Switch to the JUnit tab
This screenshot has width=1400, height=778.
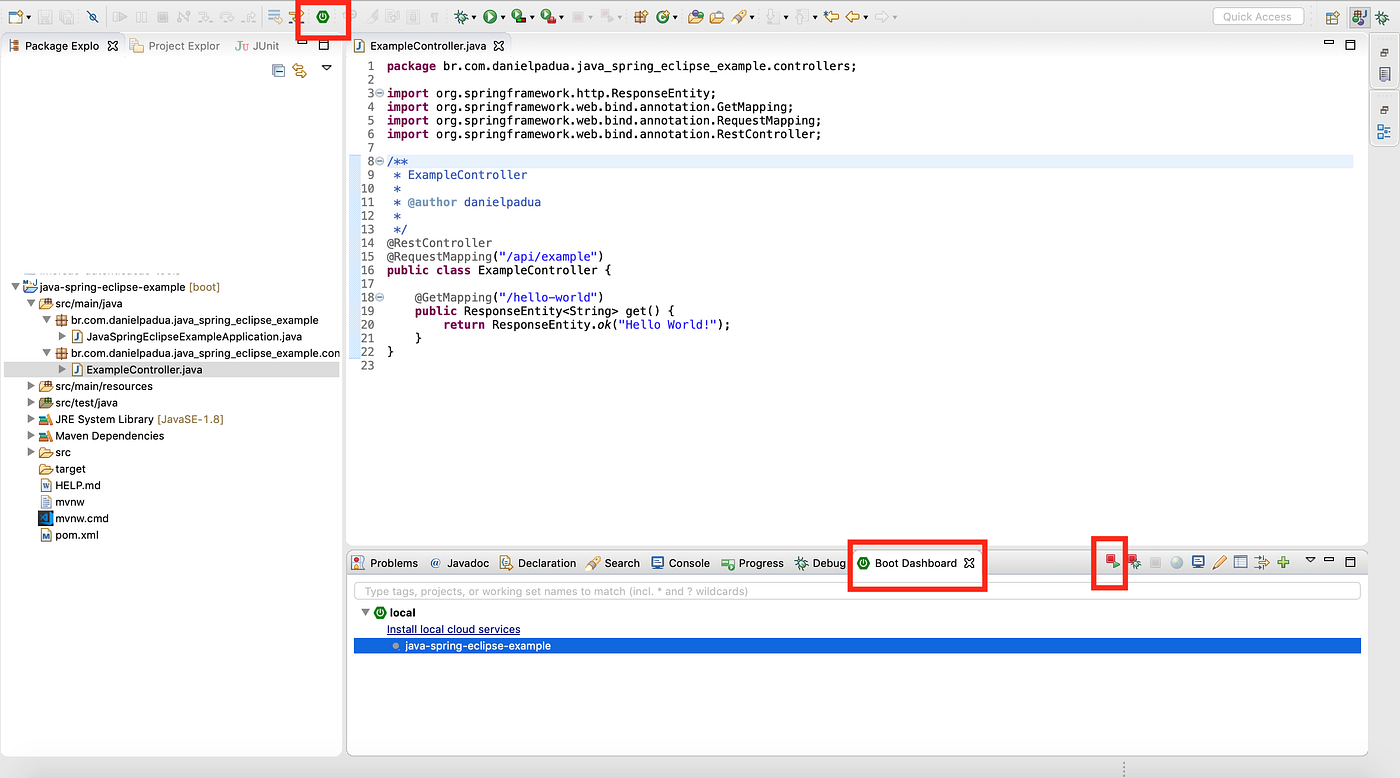256,44
